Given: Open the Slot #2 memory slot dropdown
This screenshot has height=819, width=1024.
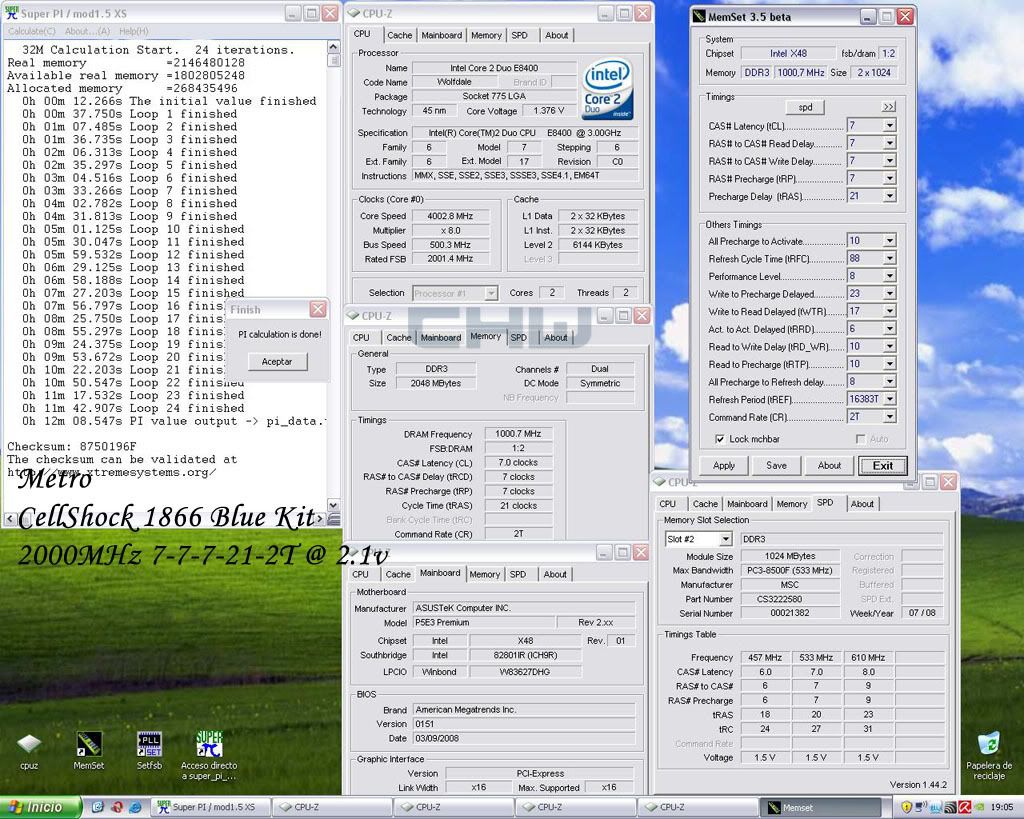Looking at the screenshot, I should (725, 539).
